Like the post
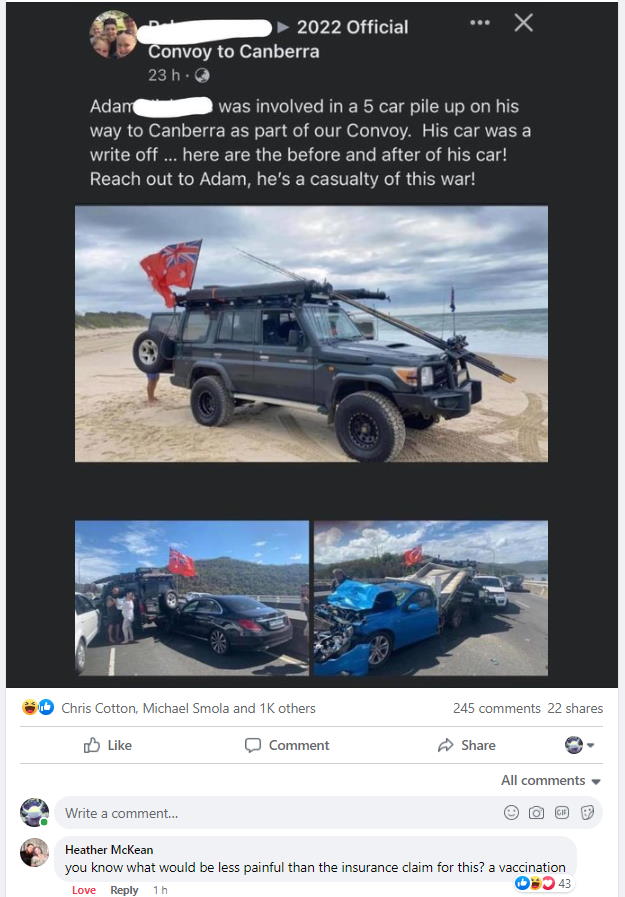625x897 pixels. (x=108, y=745)
